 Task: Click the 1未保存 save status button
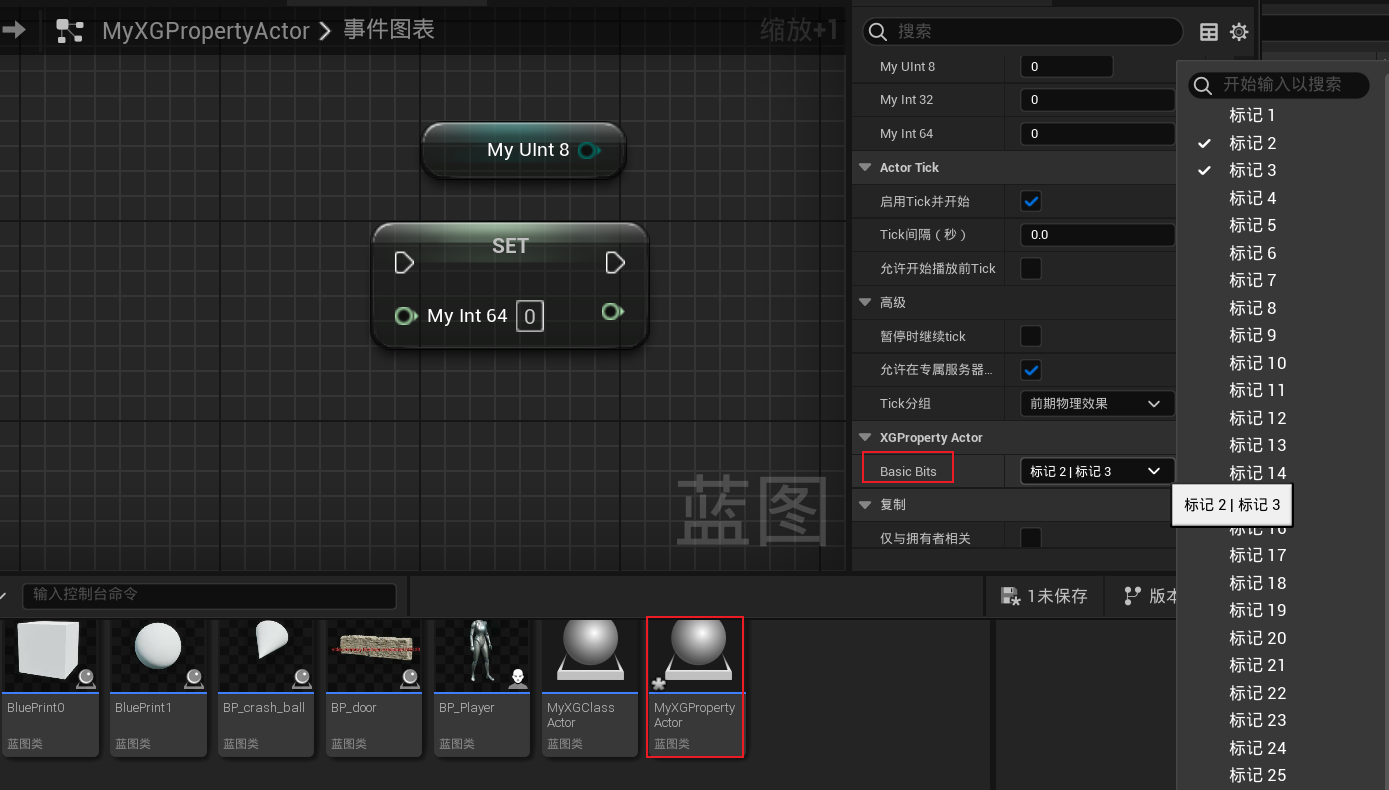pyautogui.click(x=1044, y=596)
